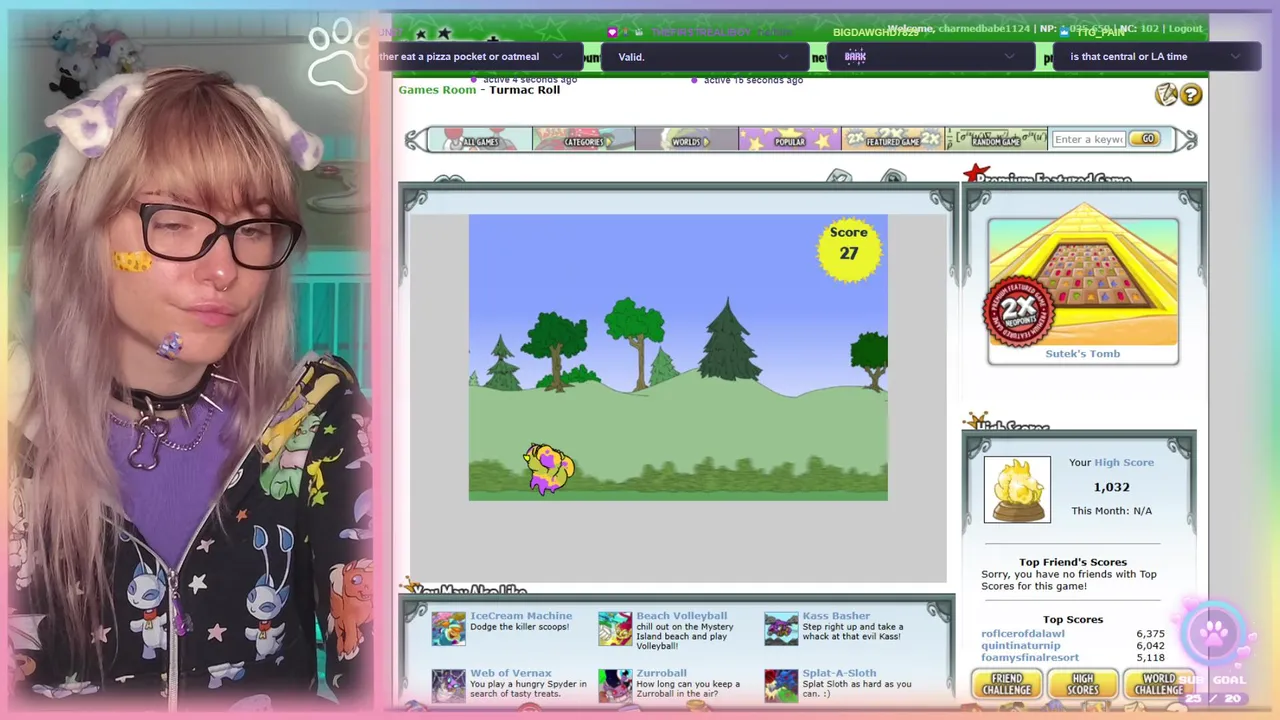Click chat username BIGDAWGHD7823
This screenshot has width=1280, height=720.
[x=875, y=33]
